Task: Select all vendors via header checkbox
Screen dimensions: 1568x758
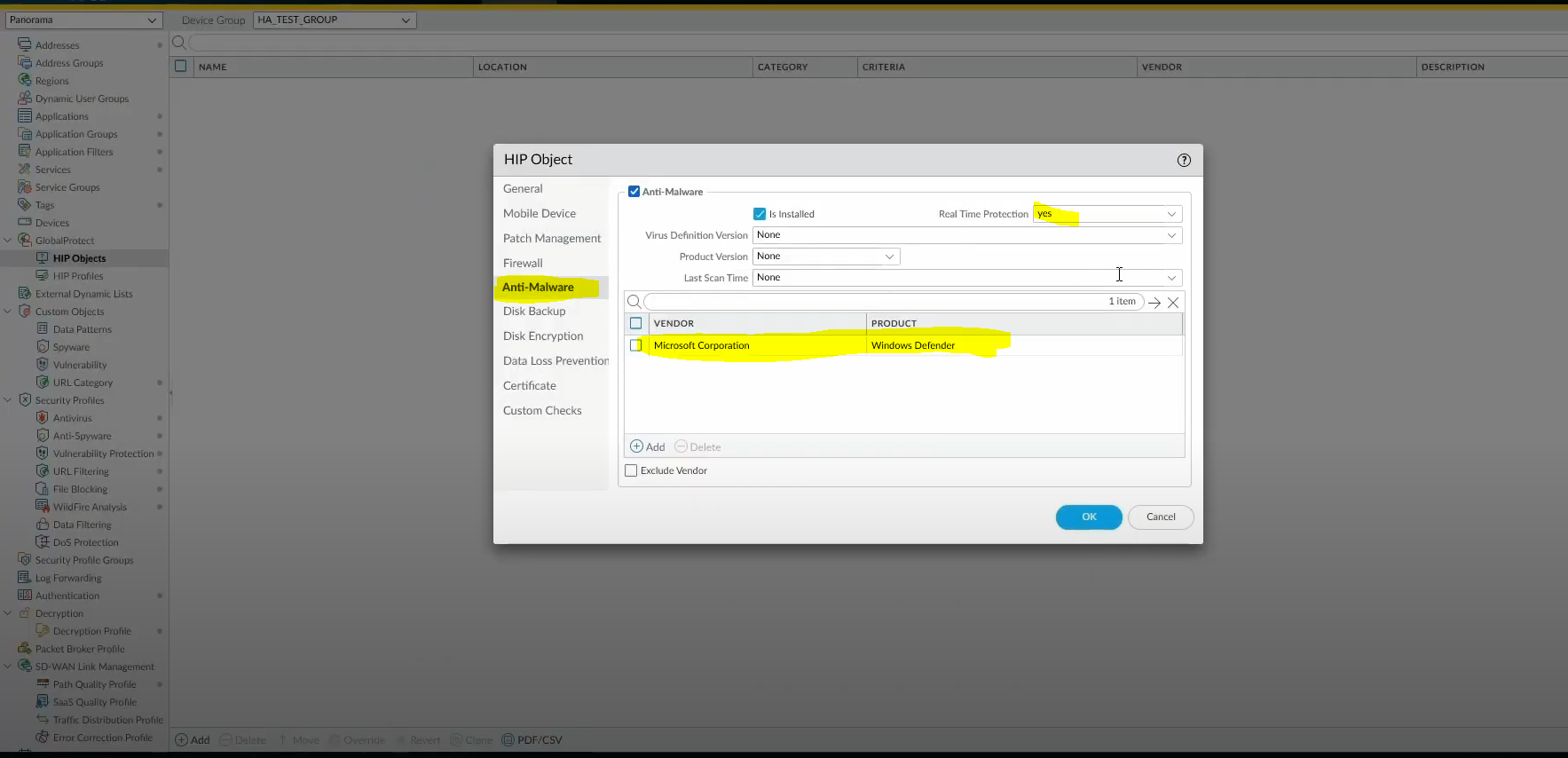Action: tap(635, 323)
